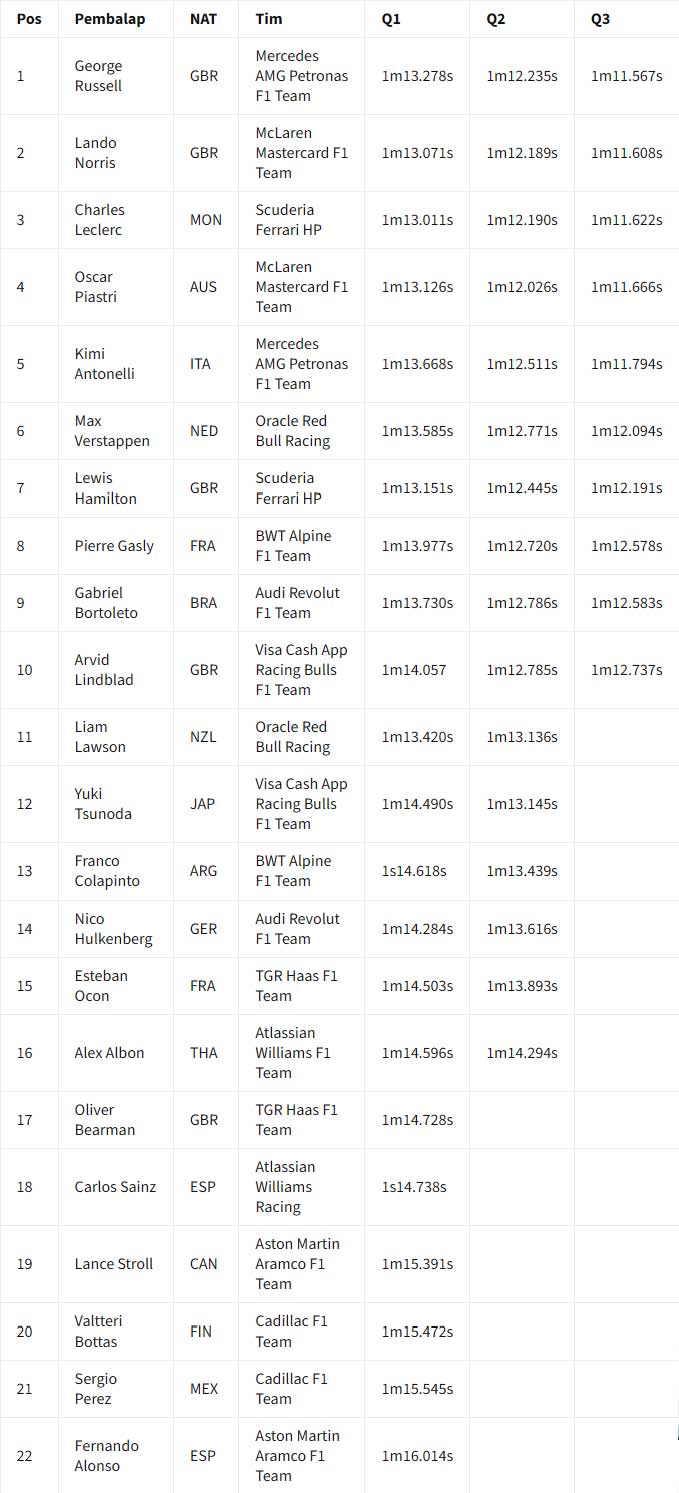679x1493 pixels.
Task: Click the Q3 column header
Action: 600,19
